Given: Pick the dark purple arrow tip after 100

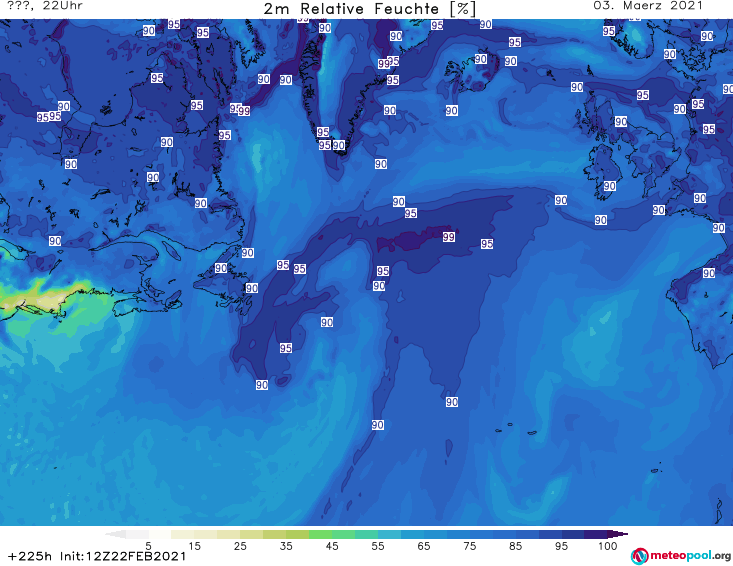Looking at the screenshot, I should [x=618, y=534].
